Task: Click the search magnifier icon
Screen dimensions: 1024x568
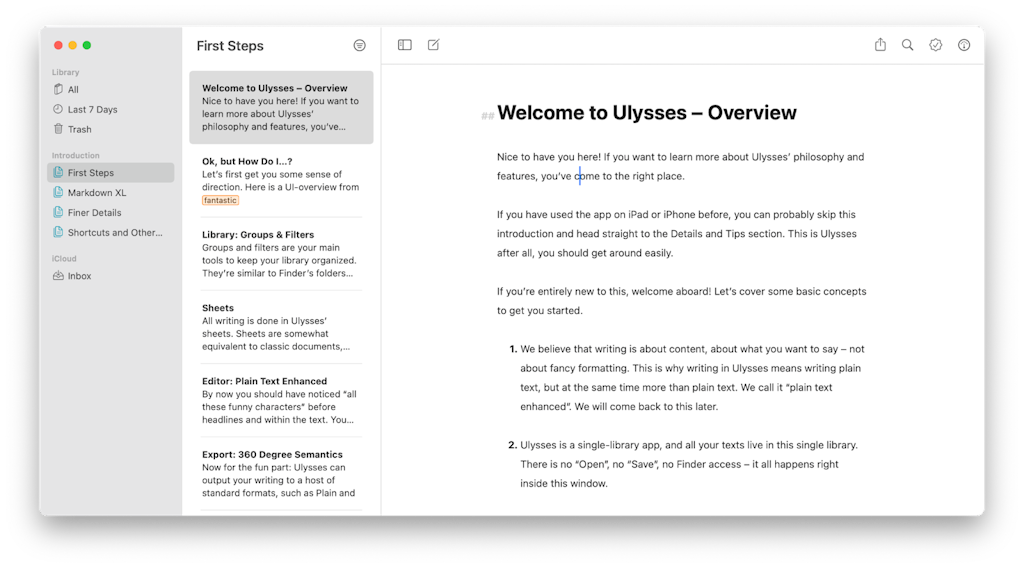Action: coord(908,44)
